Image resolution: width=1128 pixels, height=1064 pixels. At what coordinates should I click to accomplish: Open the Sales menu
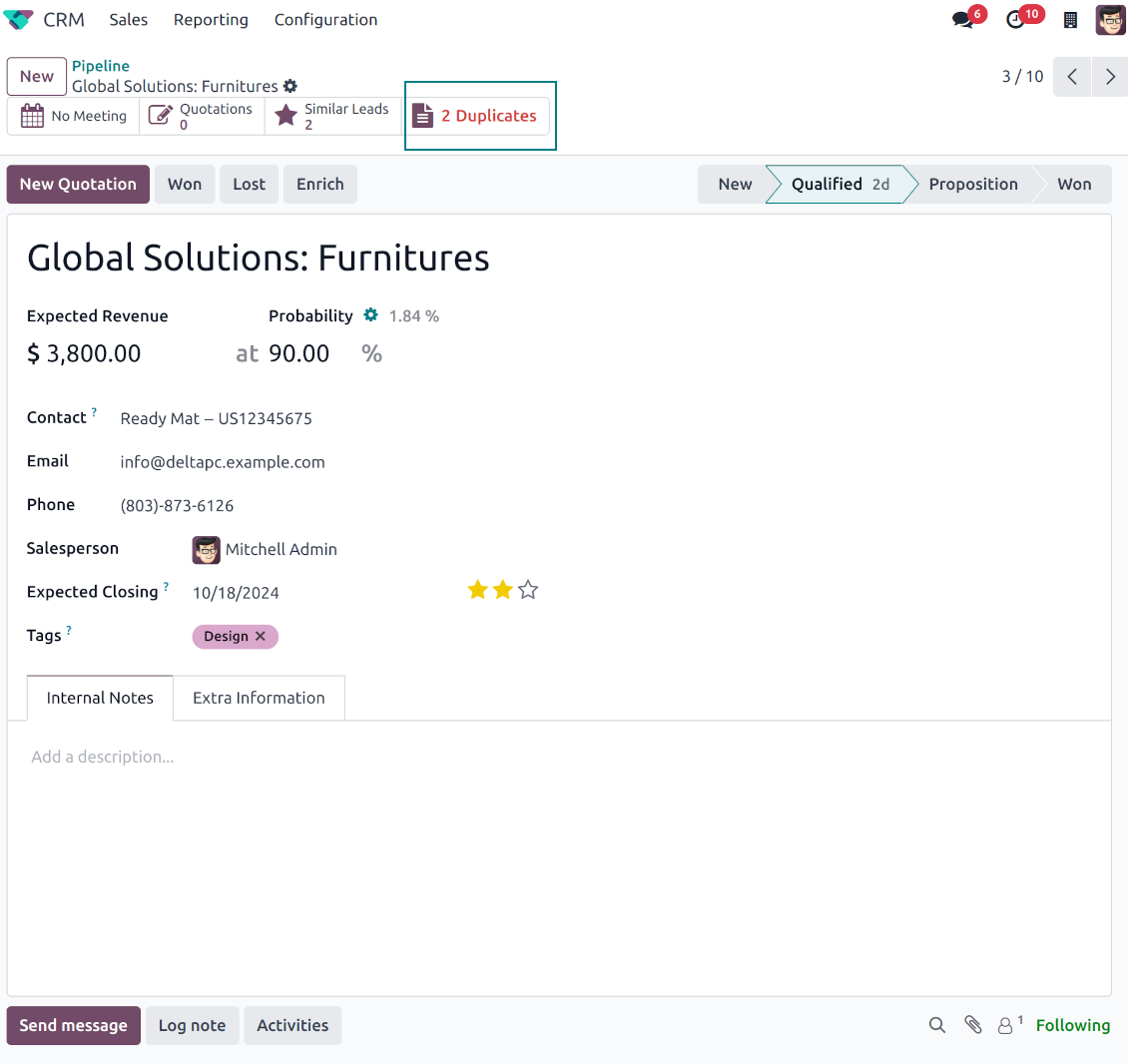click(x=128, y=20)
